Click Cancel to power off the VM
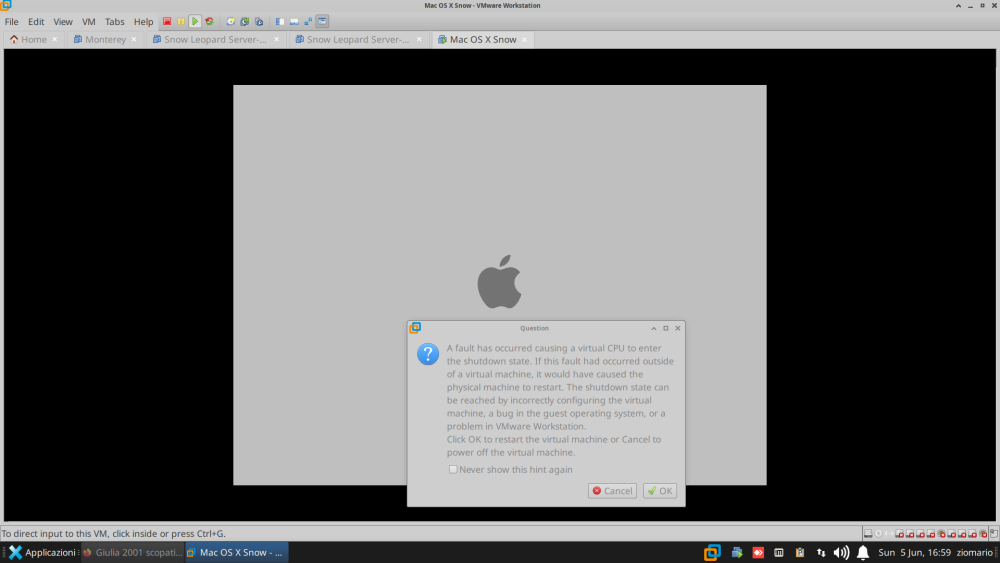Image resolution: width=1000 pixels, height=563 pixels. click(612, 491)
